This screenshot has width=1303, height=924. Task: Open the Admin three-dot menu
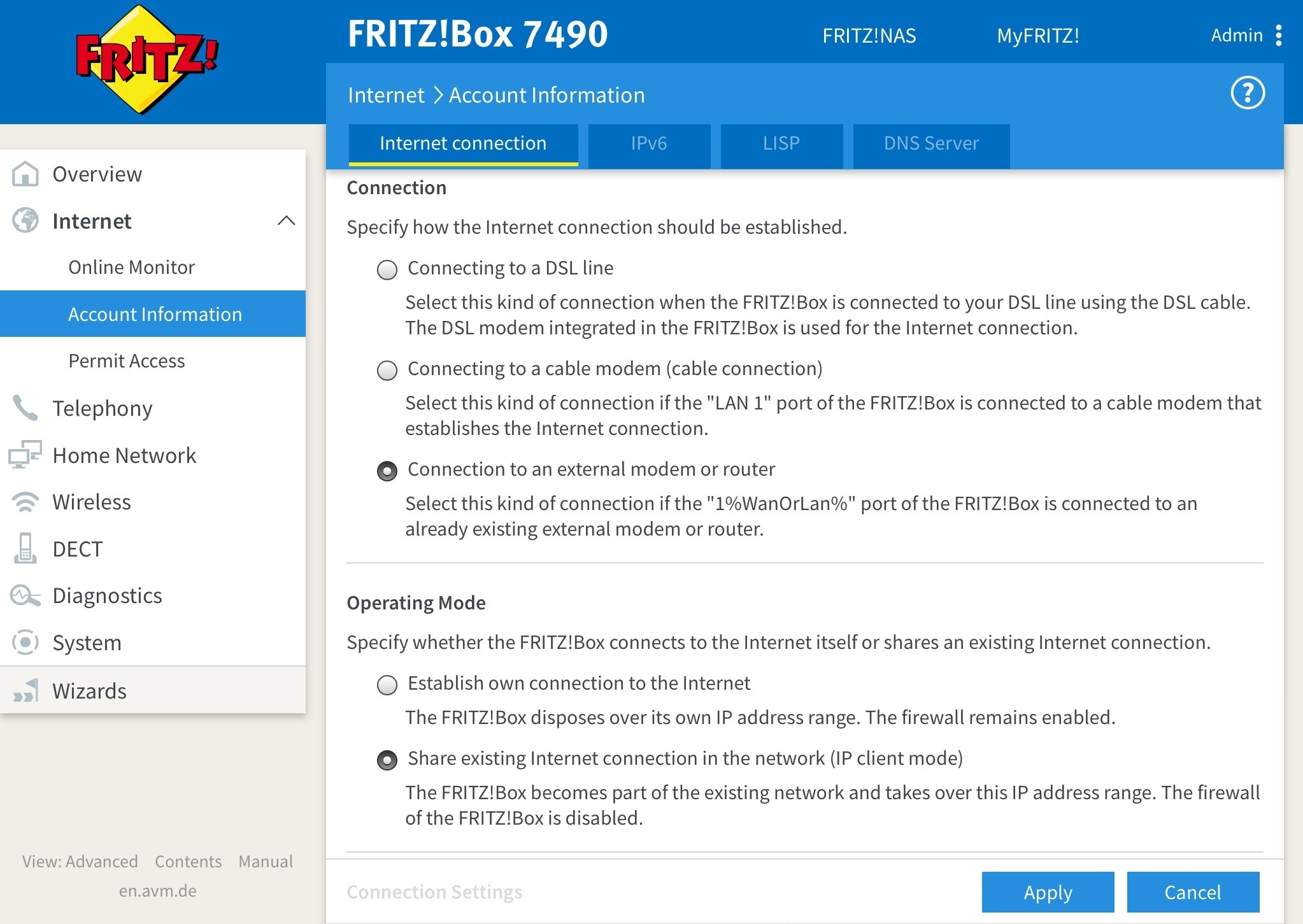[1279, 36]
